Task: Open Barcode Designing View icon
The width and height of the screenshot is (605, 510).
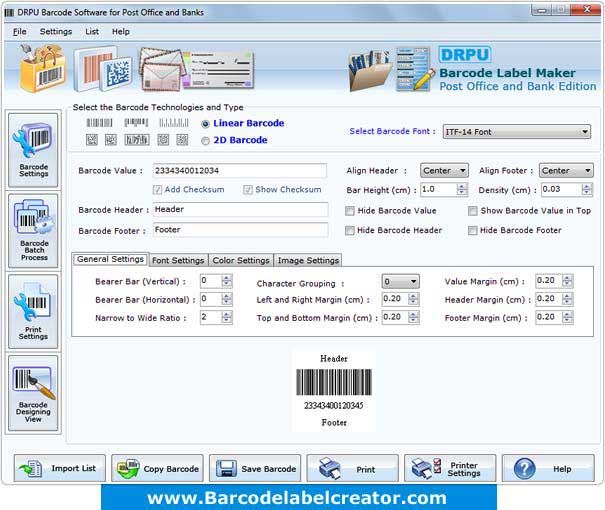Action: pyautogui.click(x=33, y=393)
